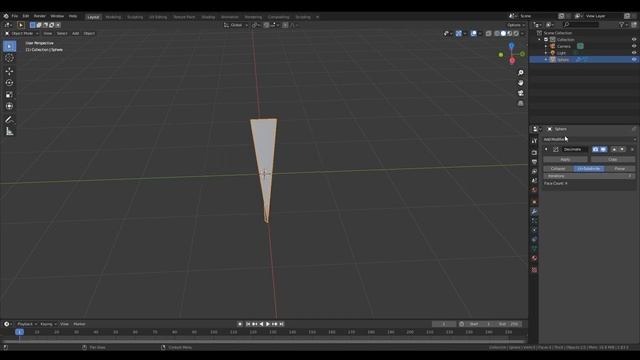Screen dimensions: 640x360
Task: Hide Collection using its eye icon
Action: coord(634,40)
